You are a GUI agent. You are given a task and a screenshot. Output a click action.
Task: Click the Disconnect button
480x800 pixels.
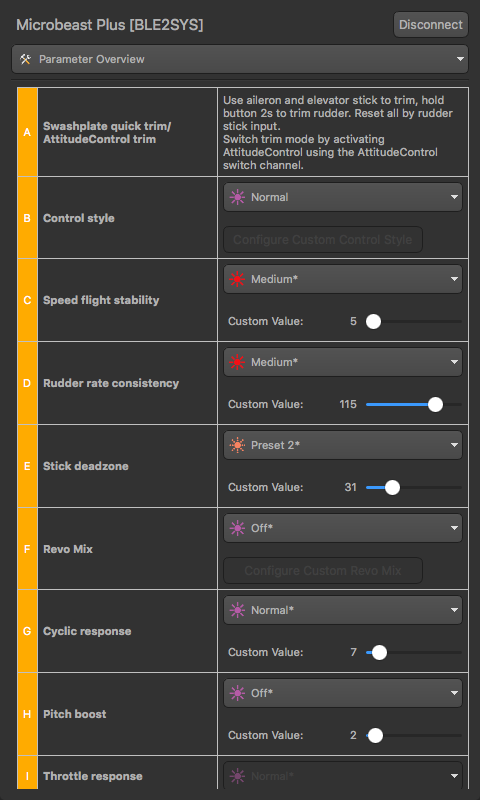pos(431,24)
